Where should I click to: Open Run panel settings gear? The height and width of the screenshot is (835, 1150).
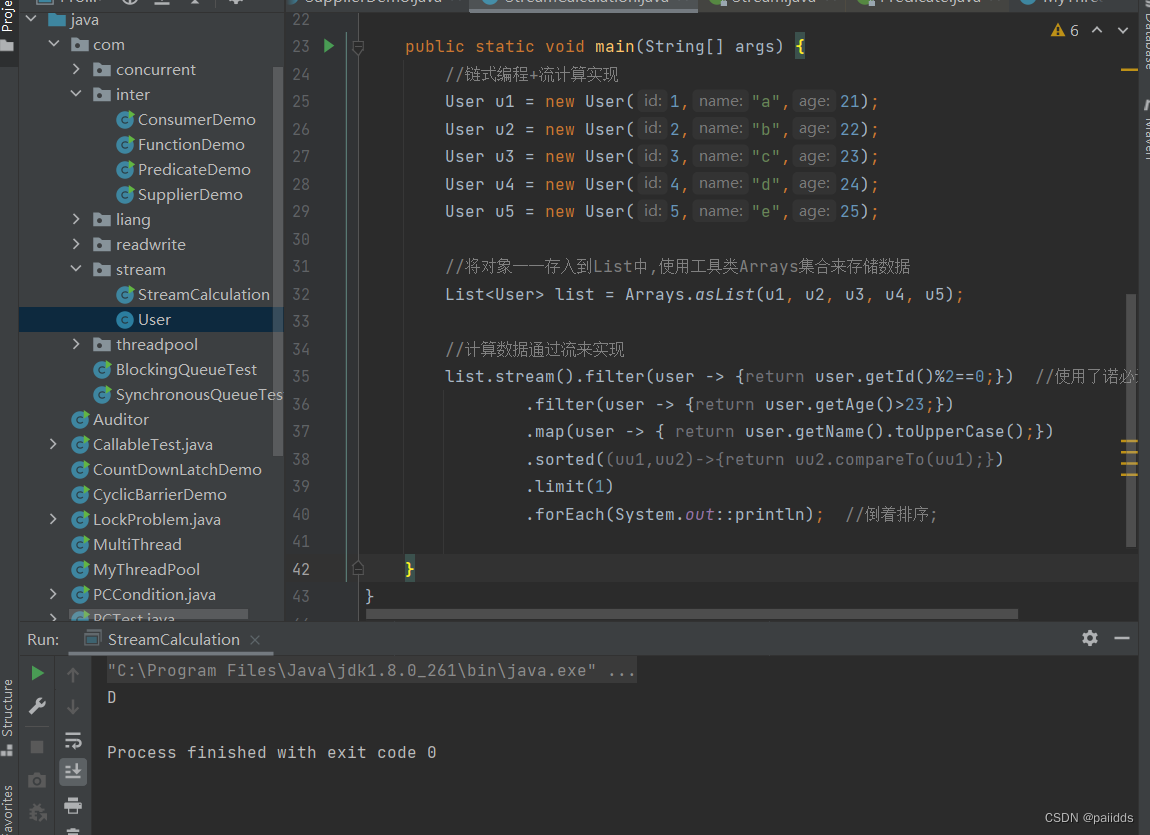coord(1090,638)
